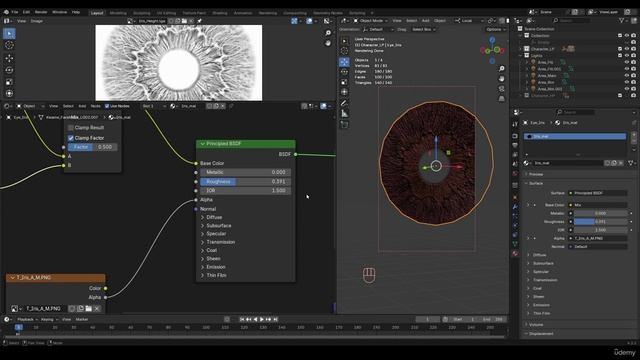Click the Alpha T_Iris_A_M.PNG link field
640x360 pixels.
click(x=598, y=238)
